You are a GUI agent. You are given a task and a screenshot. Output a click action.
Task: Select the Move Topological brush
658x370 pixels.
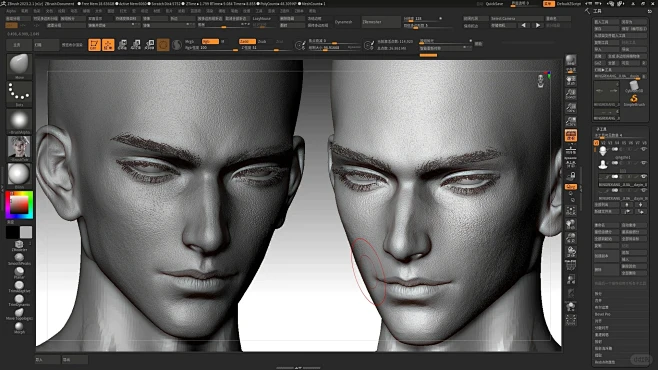point(19,314)
